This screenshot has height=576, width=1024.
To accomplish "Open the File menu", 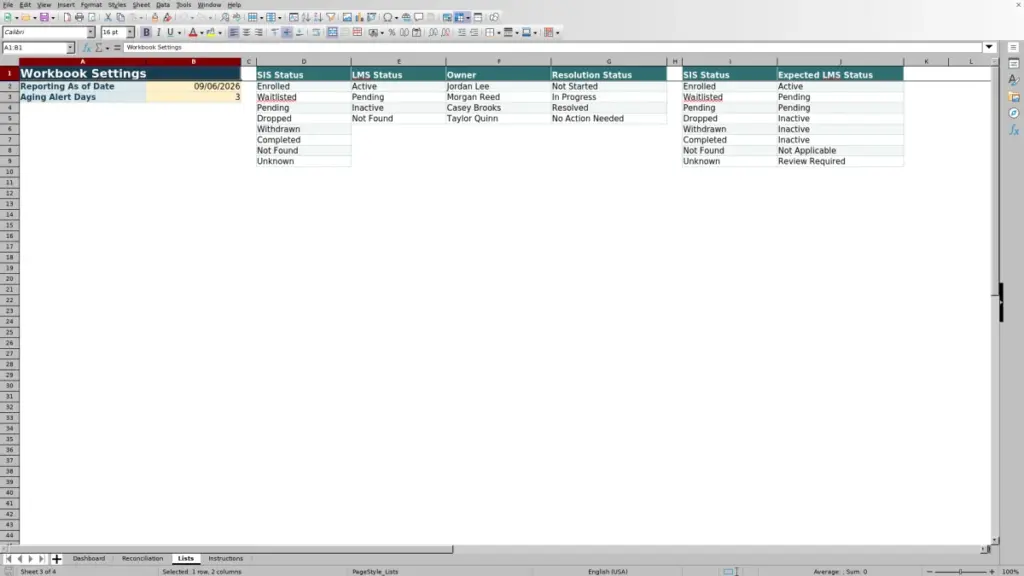I will pyautogui.click(x=8, y=5).
